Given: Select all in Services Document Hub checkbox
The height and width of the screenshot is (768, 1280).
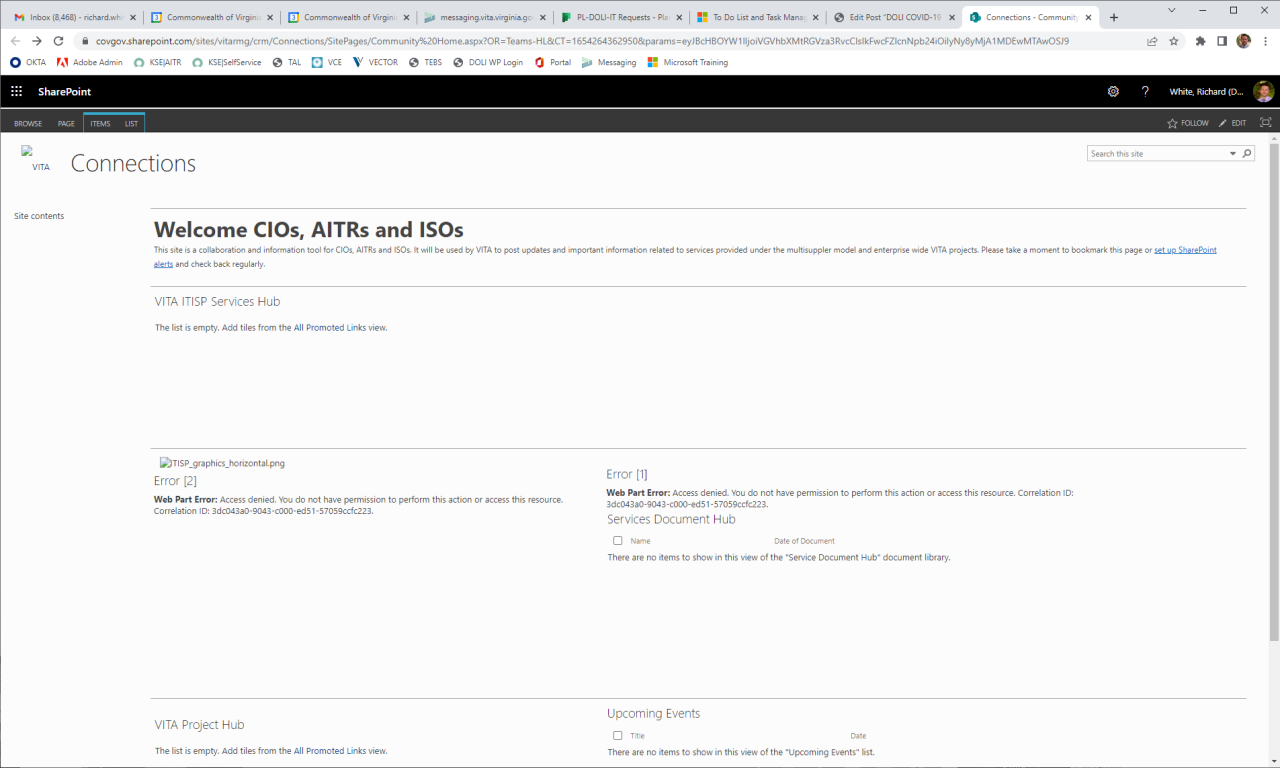Looking at the screenshot, I should [617, 541].
